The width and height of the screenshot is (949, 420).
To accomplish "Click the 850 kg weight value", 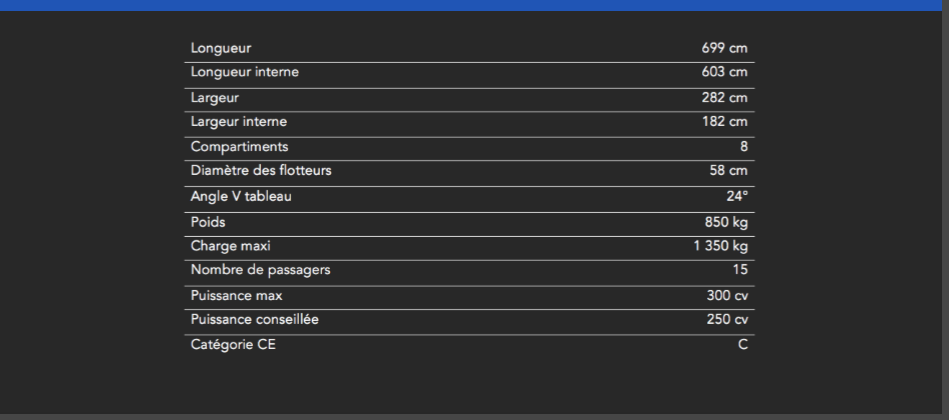I will [x=726, y=221].
